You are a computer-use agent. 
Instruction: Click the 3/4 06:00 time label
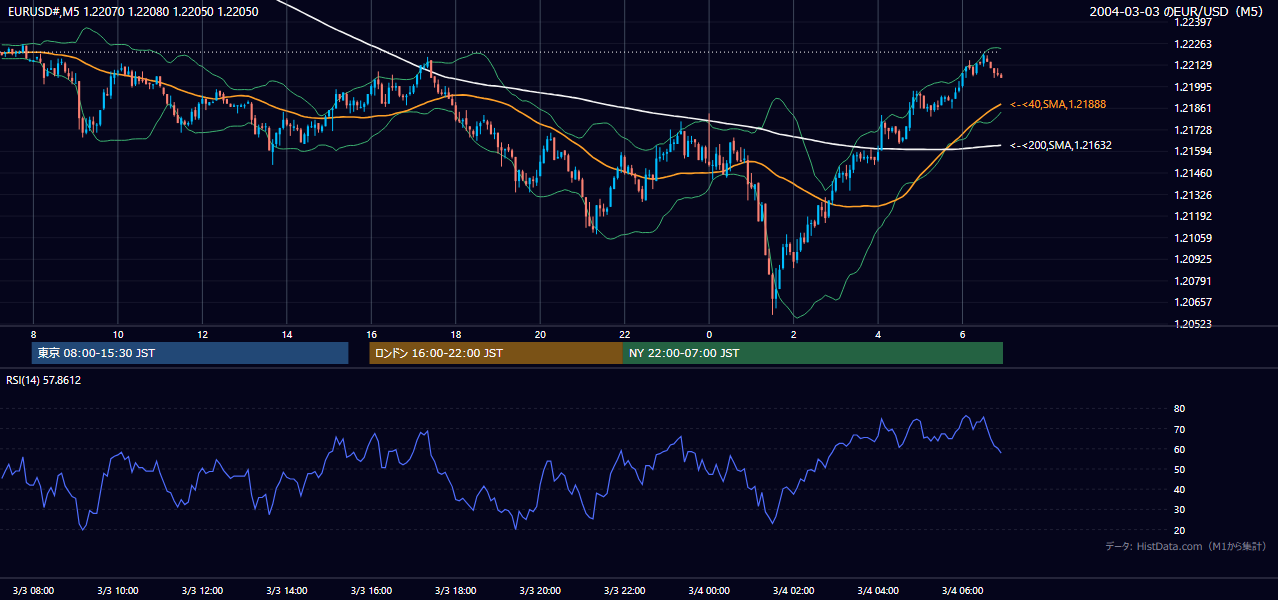(x=963, y=590)
